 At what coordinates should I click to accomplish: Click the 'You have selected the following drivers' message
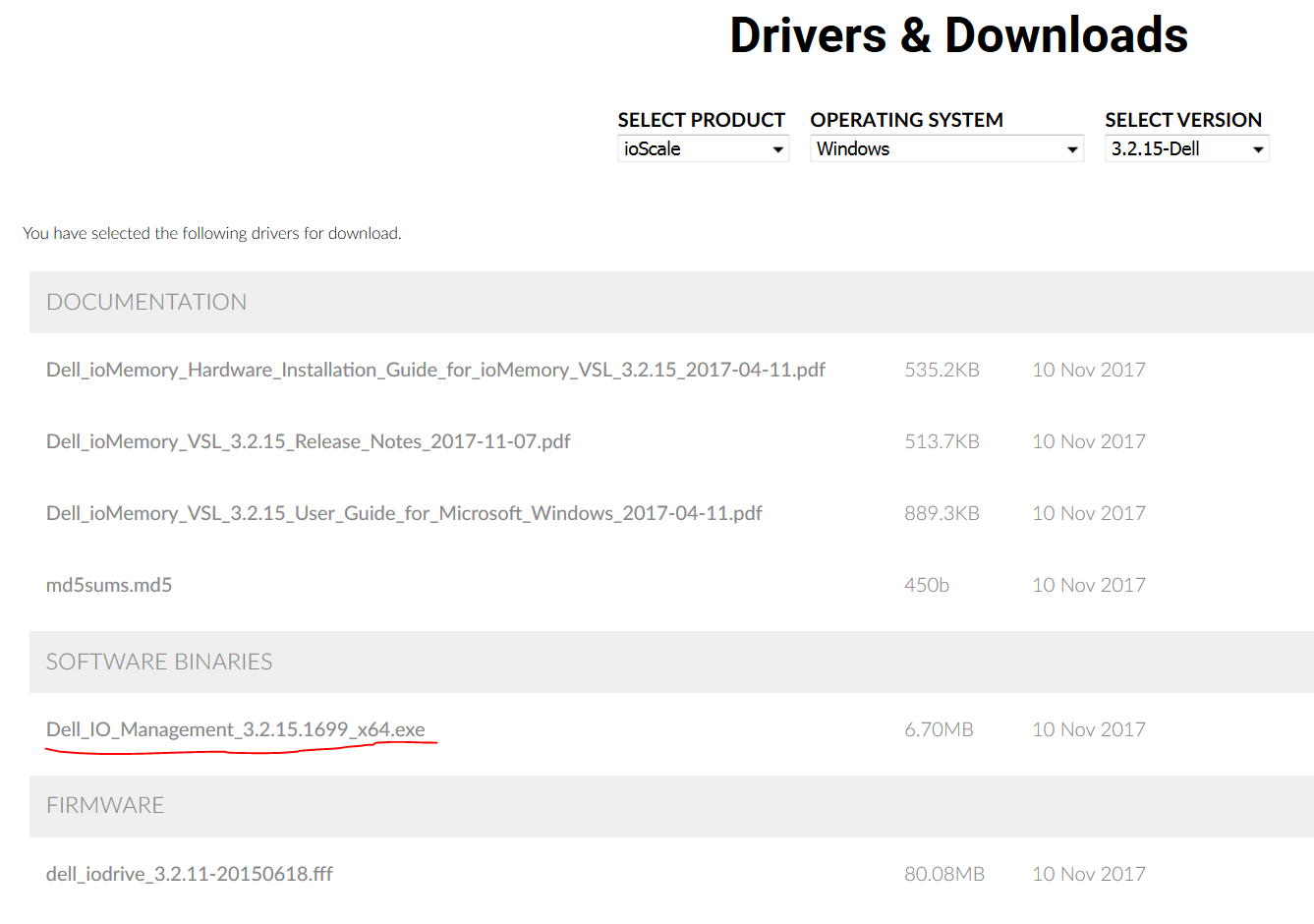(x=212, y=233)
